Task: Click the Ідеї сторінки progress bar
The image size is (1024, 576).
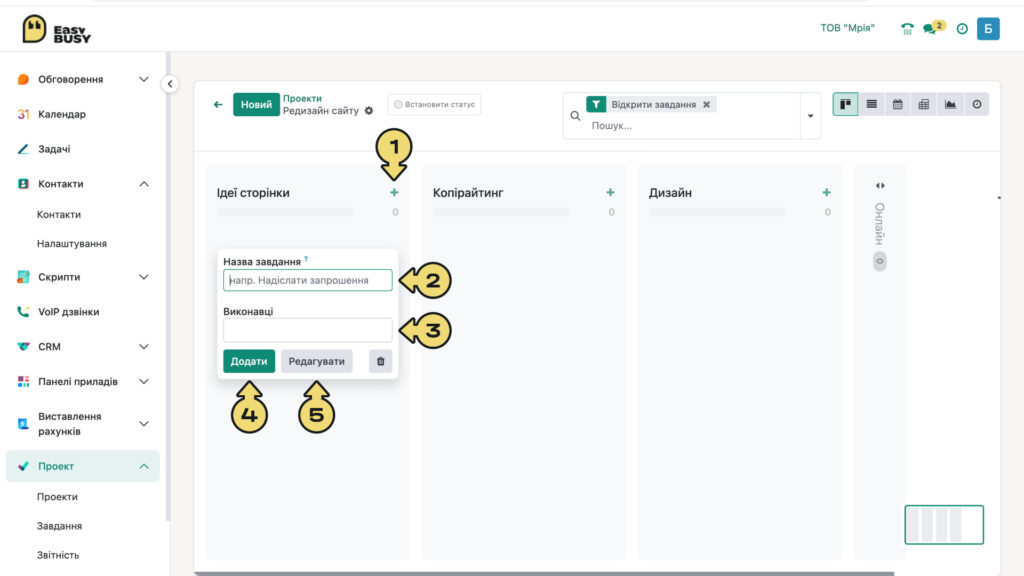Action: 285,212
